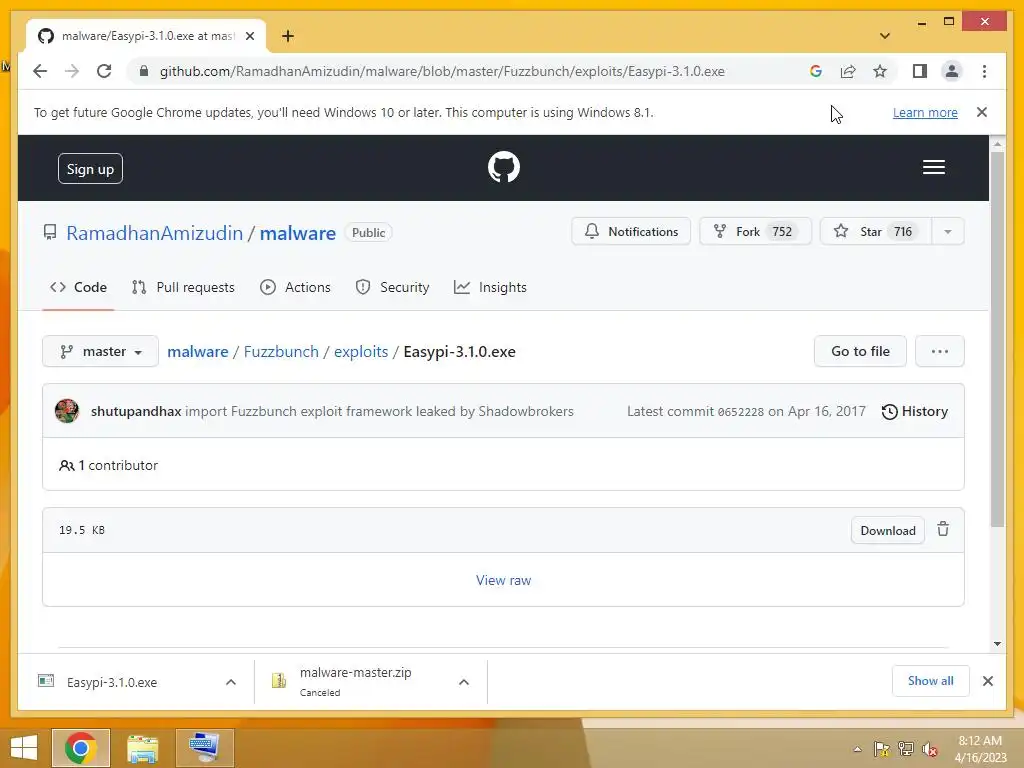Click the Google search icon in address bar
This screenshot has height=768, width=1024.
(x=816, y=71)
